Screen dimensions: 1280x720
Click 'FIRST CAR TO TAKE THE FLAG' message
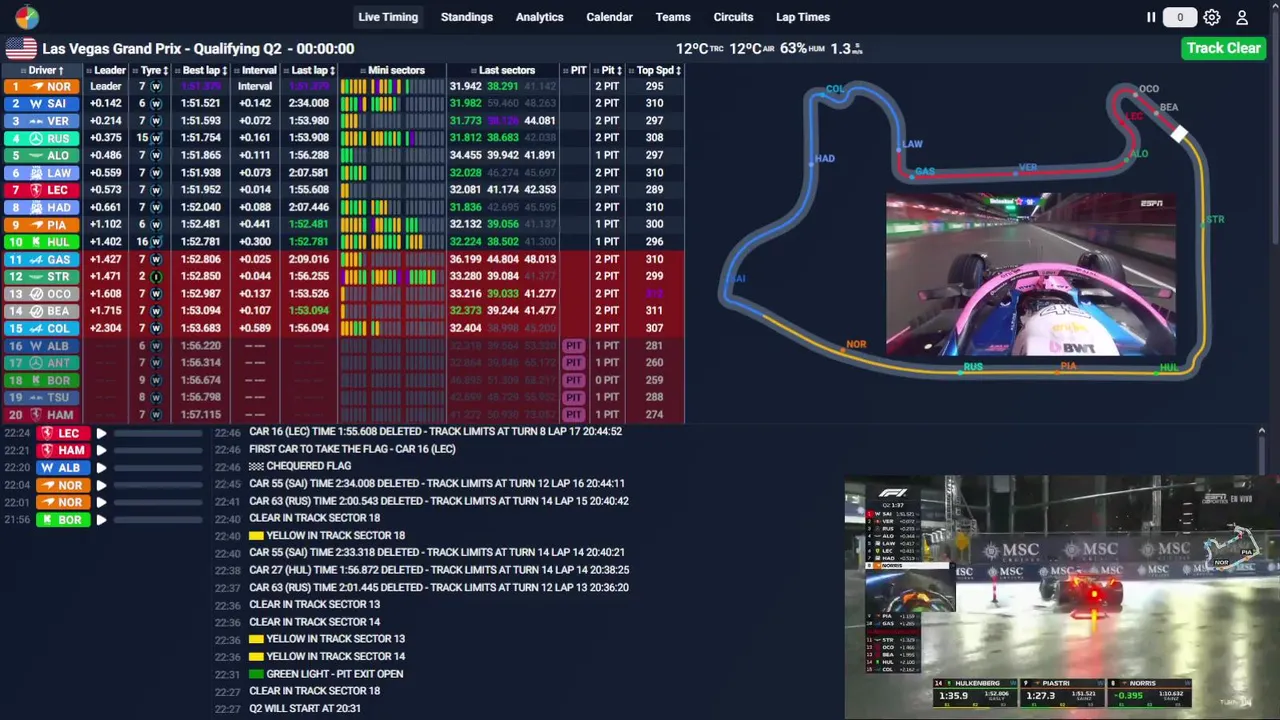(x=352, y=449)
